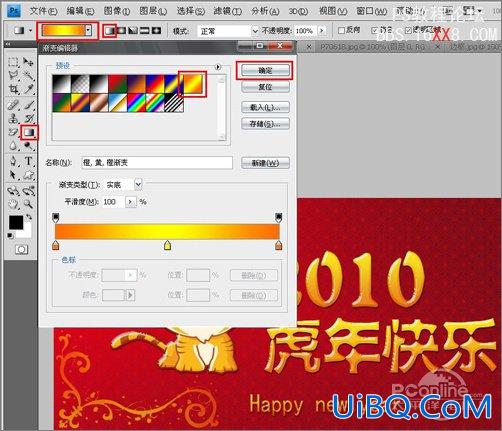Select the History Brush tool
The height and width of the screenshot is (431, 502).
point(28,119)
